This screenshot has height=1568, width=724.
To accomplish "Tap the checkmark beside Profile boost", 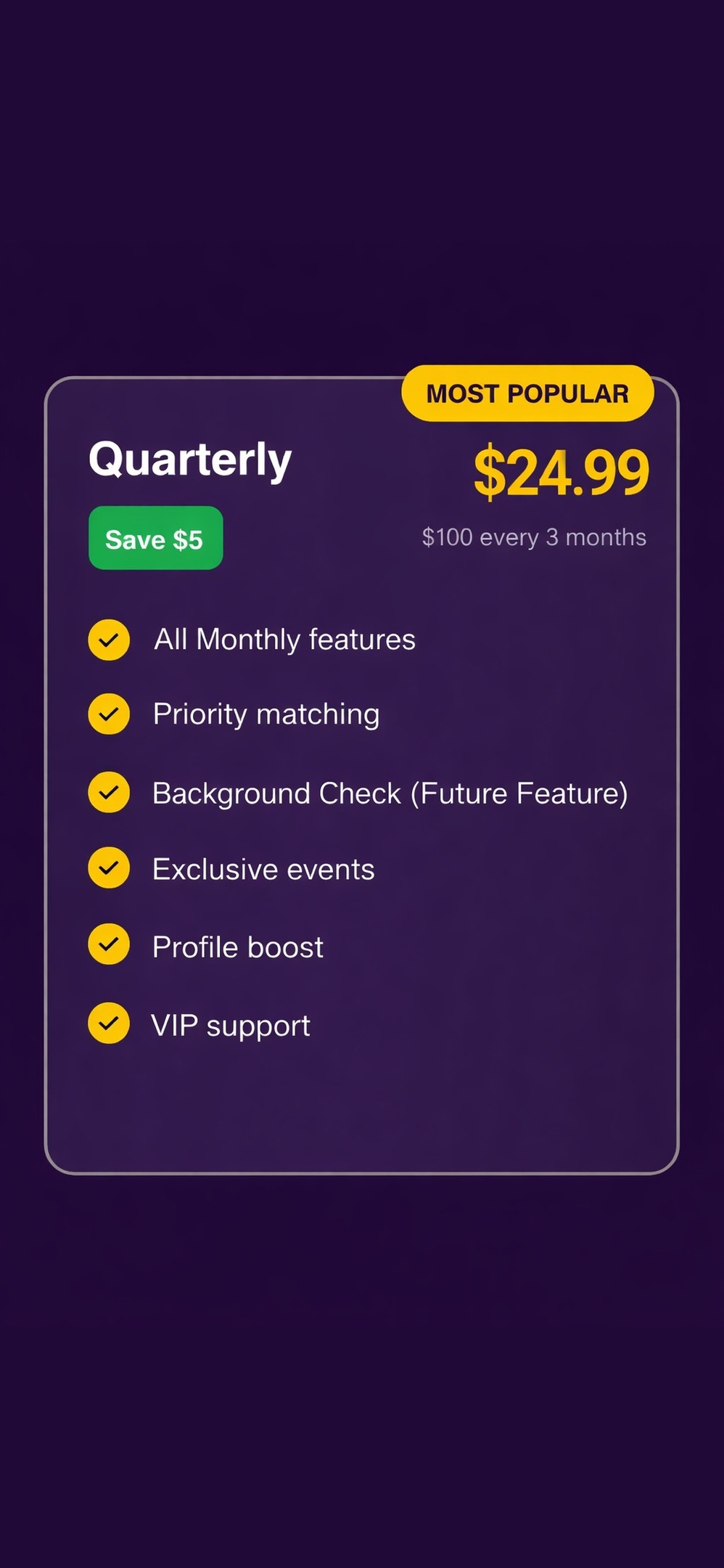I will click(x=109, y=944).
